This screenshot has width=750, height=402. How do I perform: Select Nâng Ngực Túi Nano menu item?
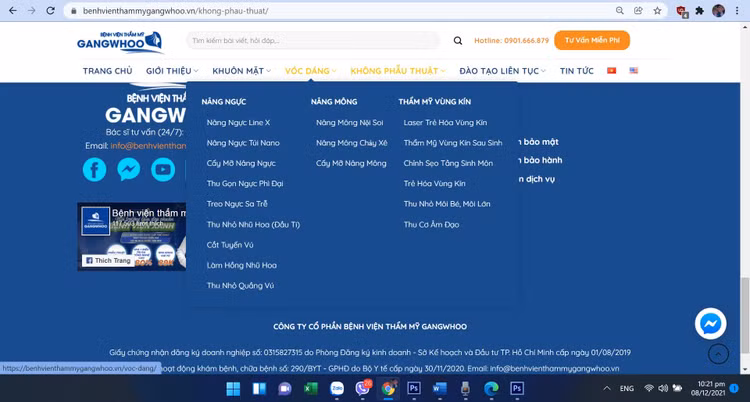pyautogui.click(x=243, y=143)
